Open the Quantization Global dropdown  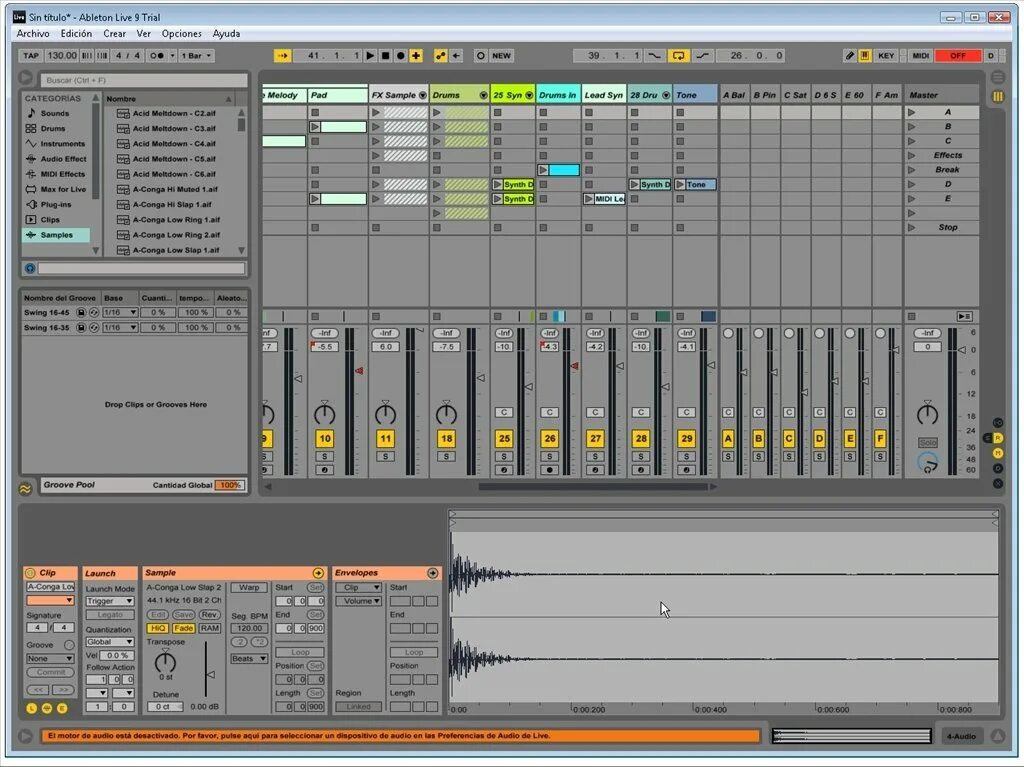[110, 642]
